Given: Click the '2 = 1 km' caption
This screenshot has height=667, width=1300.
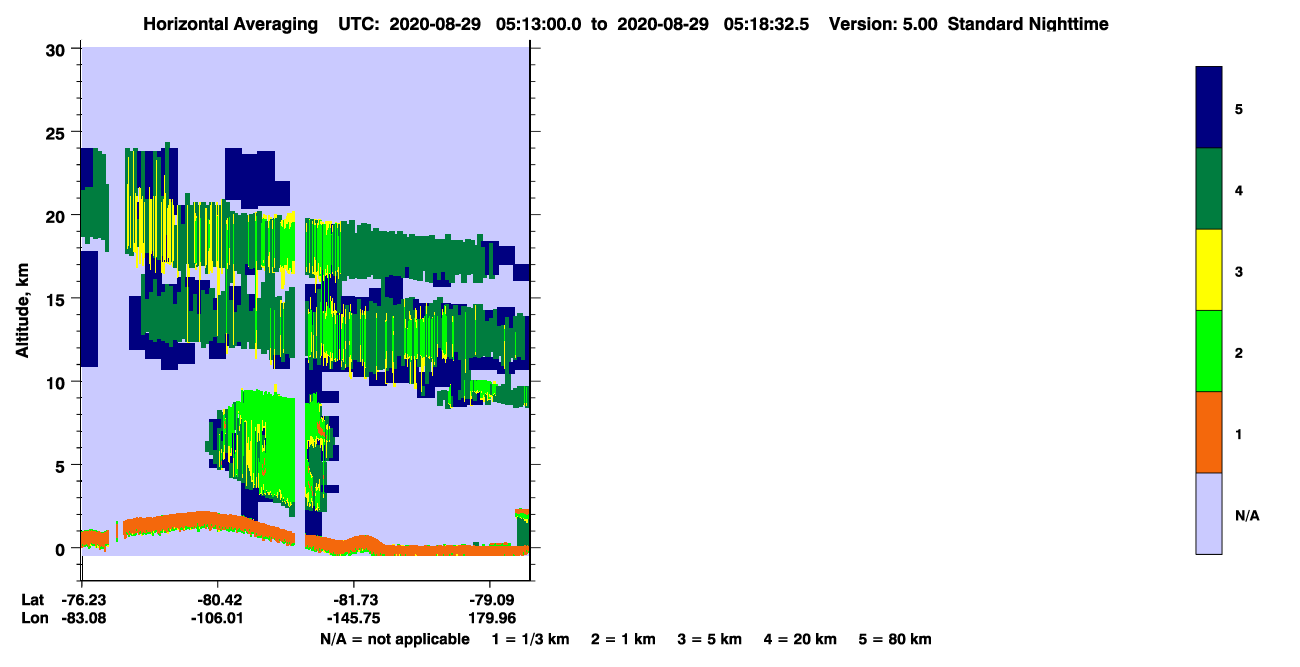Looking at the screenshot, I should (623, 640).
